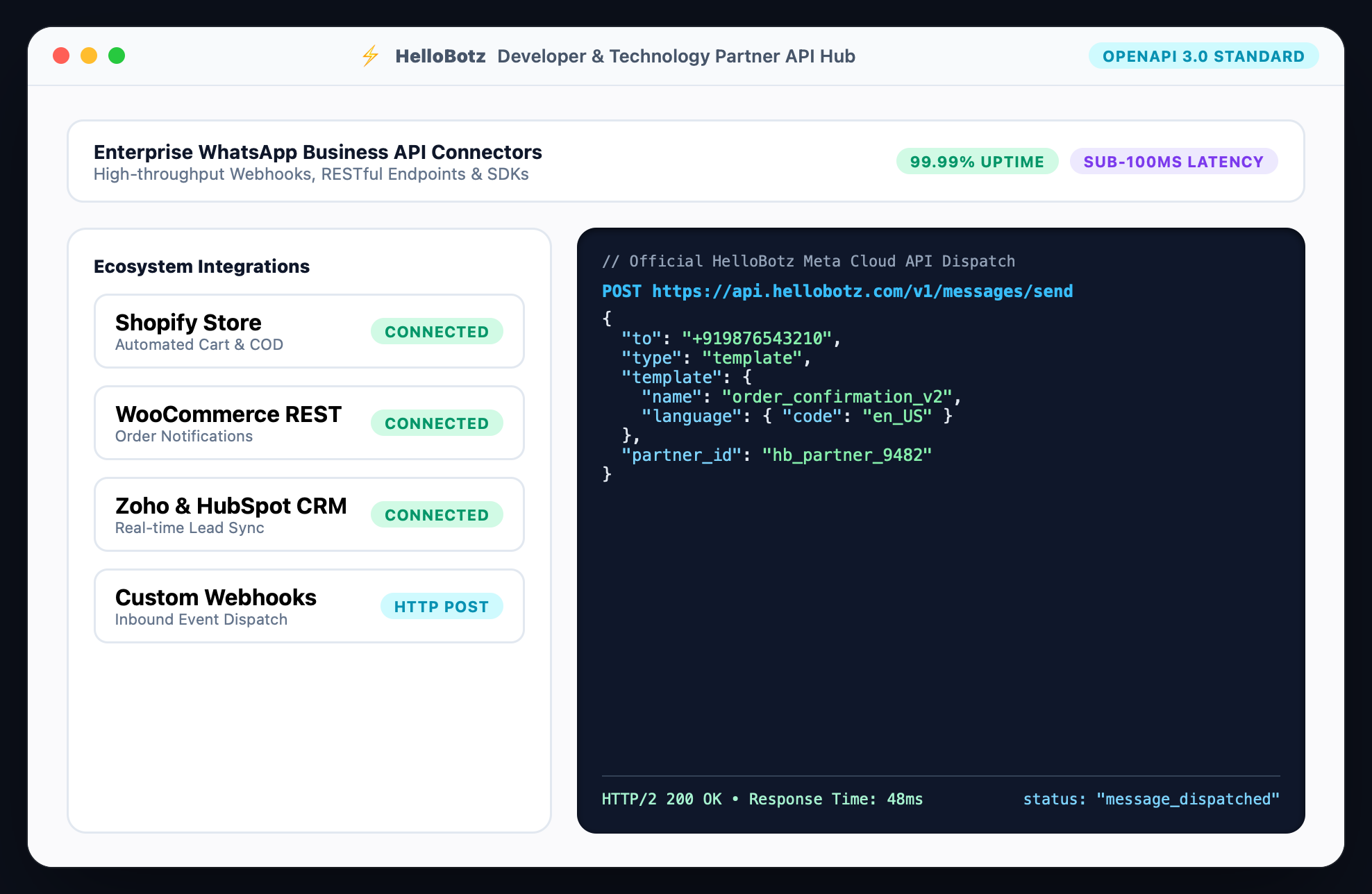Open the WooCommerce REST integration card
The image size is (1372, 894).
[309, 423]
